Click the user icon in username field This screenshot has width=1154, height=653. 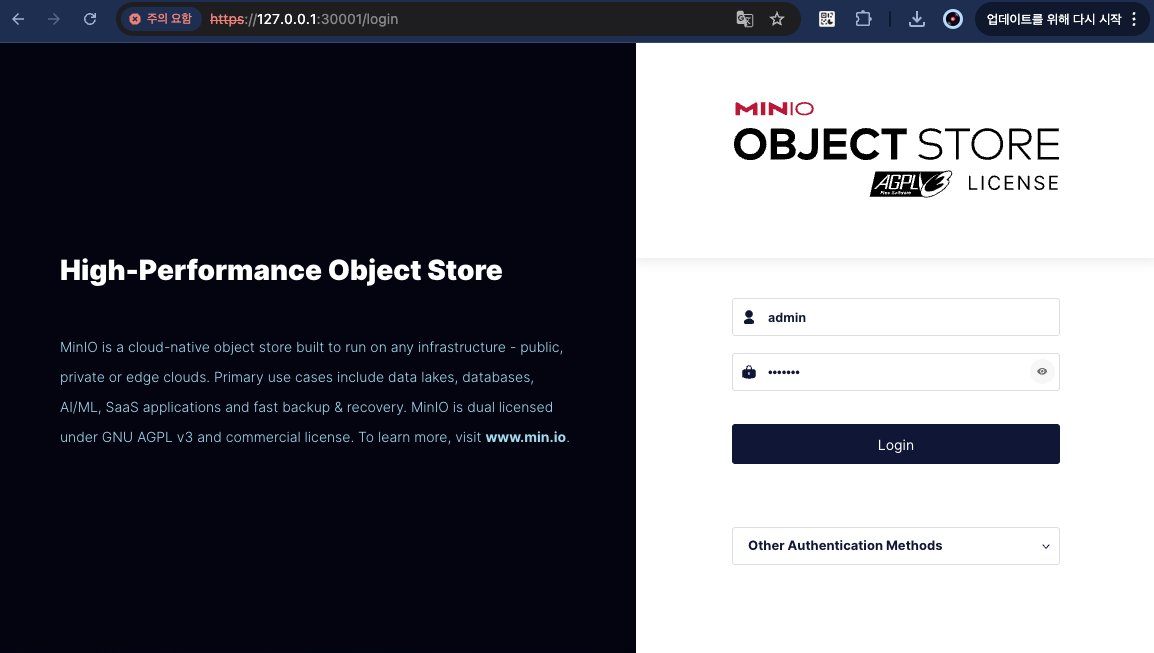[x=749, y=317]
